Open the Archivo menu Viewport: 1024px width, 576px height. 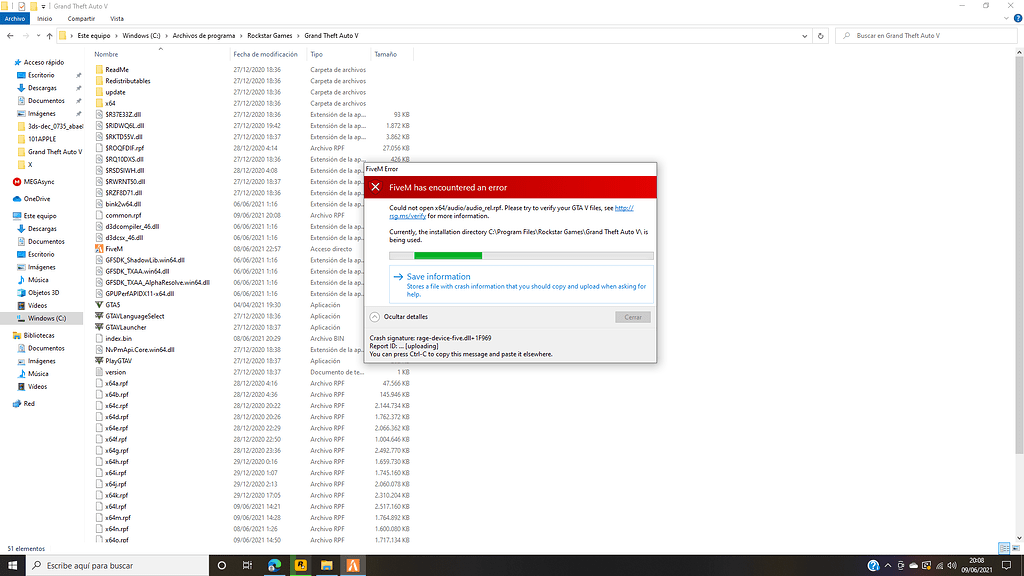coord(14,17)
